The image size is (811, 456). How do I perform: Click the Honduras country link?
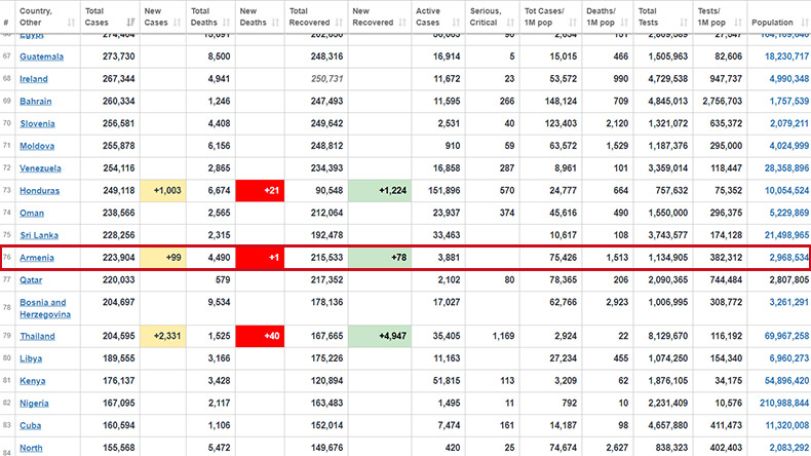pyautogui.click(x=39, y=190)
